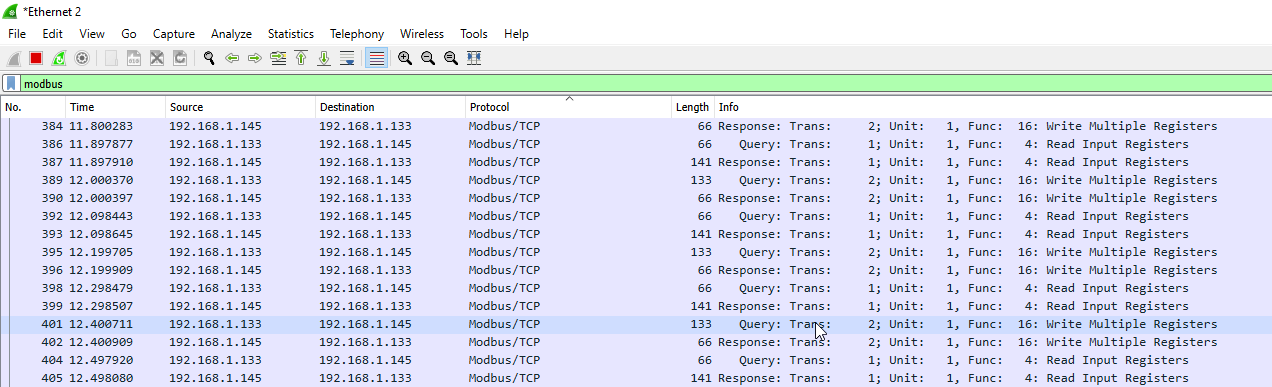
Task: Select packet 399 at time 12.298507
Action: (636, 306)
